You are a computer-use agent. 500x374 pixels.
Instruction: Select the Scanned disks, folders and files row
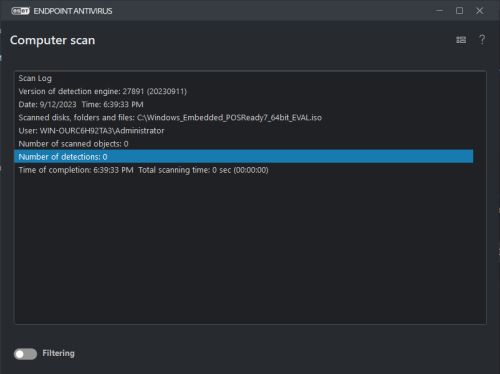pyautogui.click(x=244, y=118)
